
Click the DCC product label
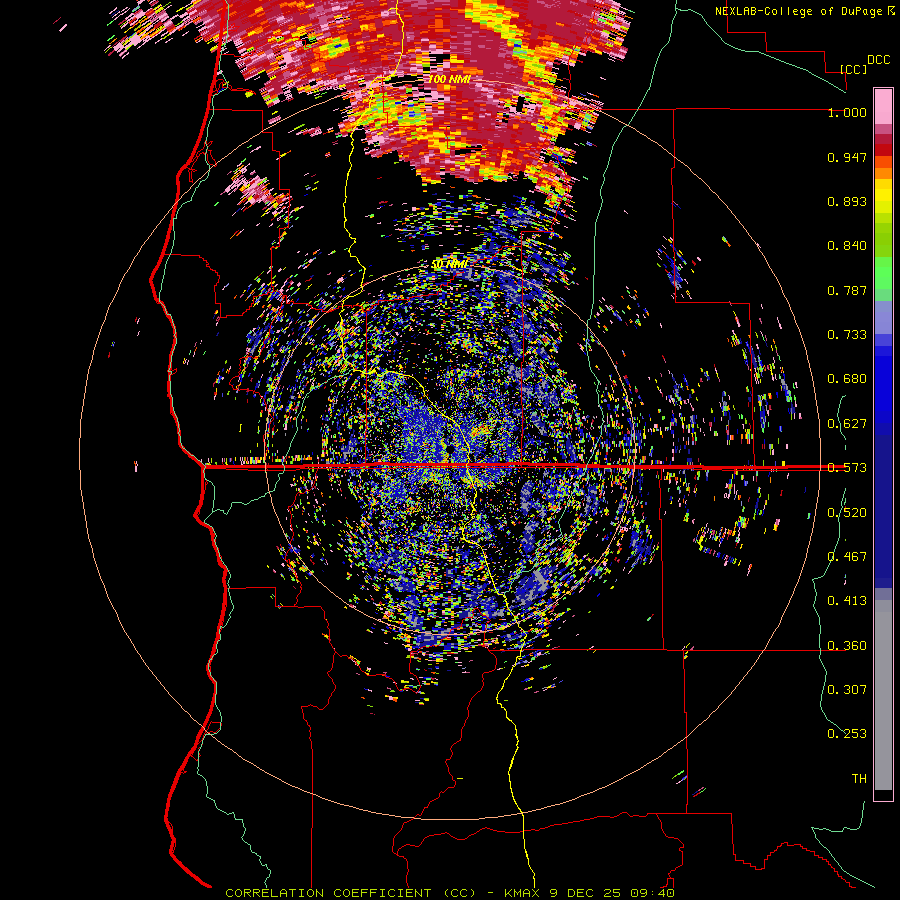(x=878, y=60)
